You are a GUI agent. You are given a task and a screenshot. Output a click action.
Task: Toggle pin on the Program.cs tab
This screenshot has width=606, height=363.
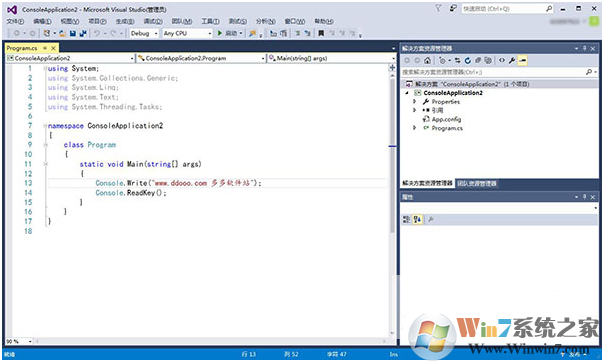pos(45,48)
